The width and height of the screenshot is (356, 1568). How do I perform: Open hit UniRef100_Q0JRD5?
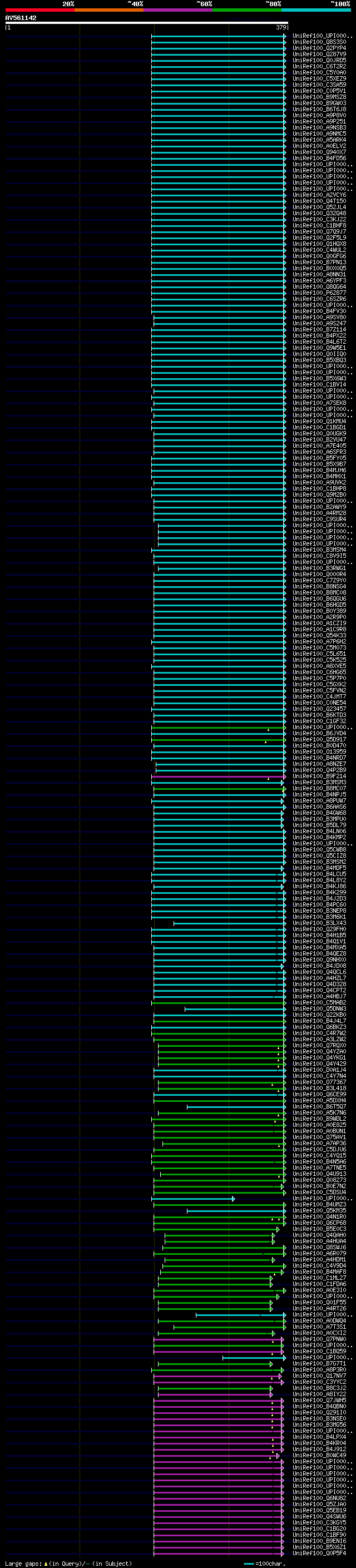319,60
